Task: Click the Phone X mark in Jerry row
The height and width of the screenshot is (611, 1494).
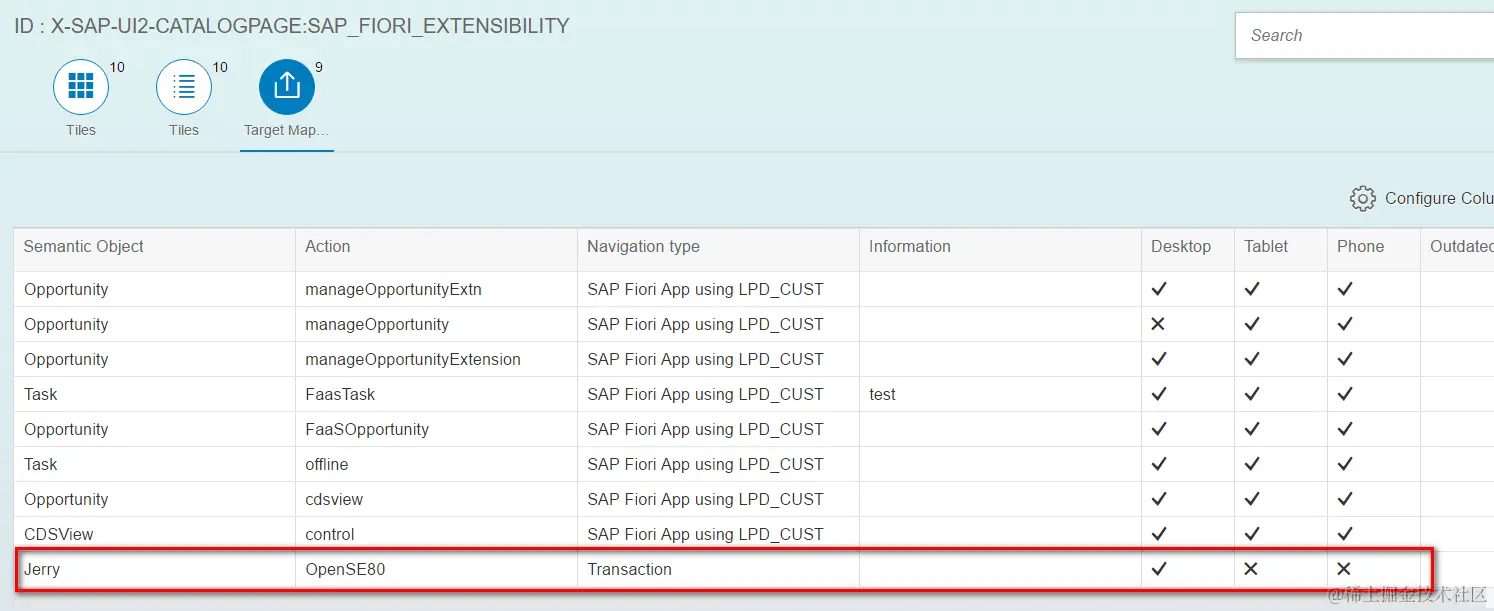Action: [x=1345, y=569]
